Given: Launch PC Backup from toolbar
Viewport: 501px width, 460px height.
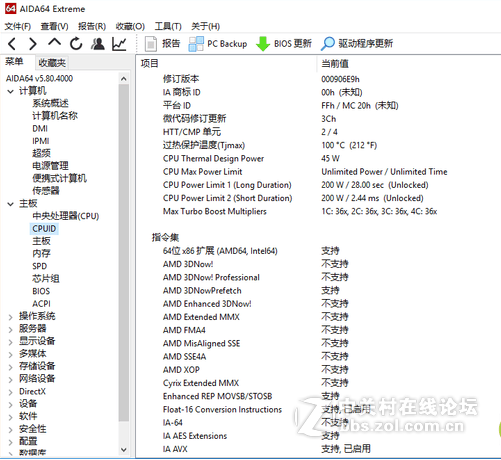Looking at the screenshot, I should (218, 44).
